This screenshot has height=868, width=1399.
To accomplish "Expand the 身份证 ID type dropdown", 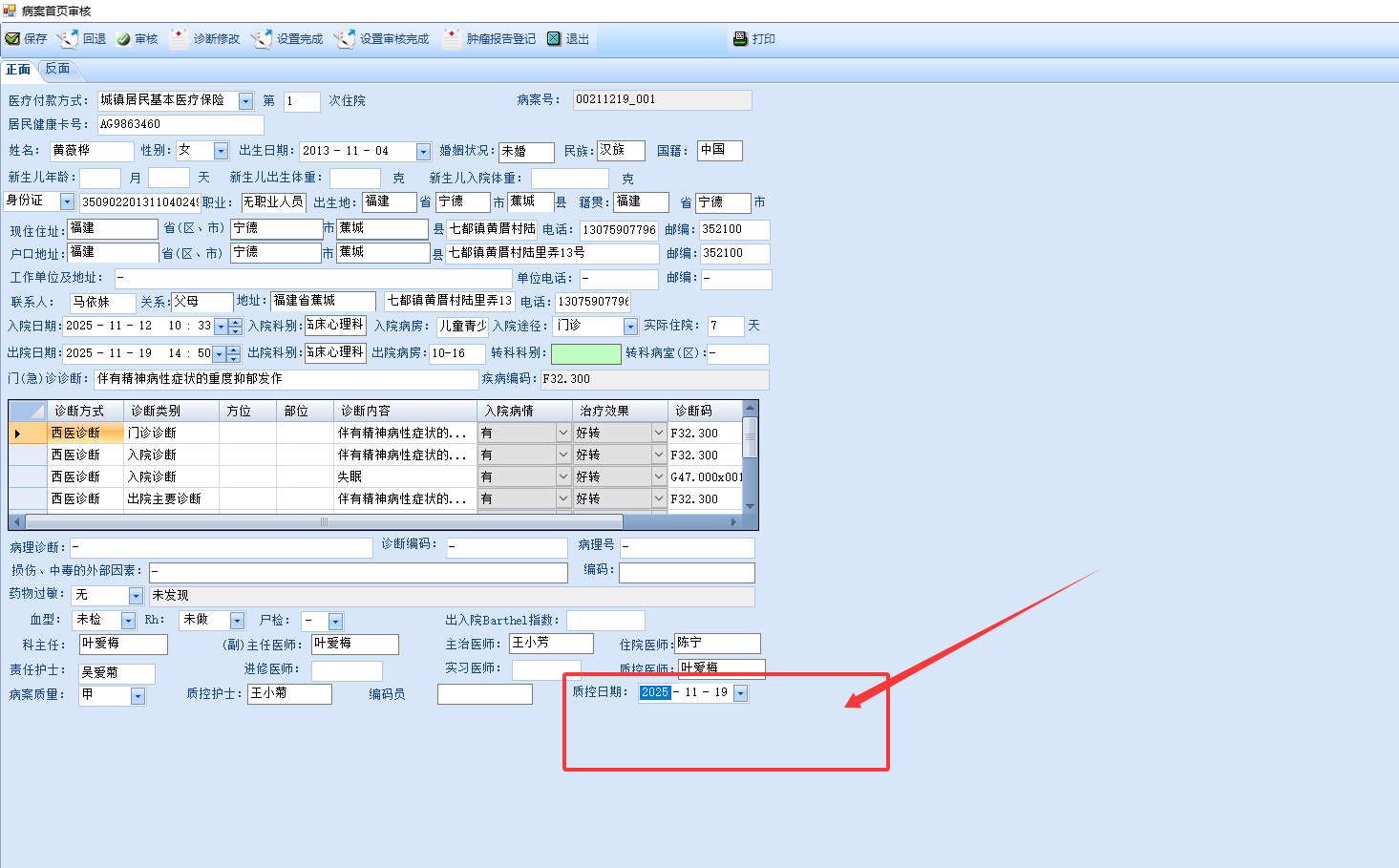I will click(x=67, y=201).
